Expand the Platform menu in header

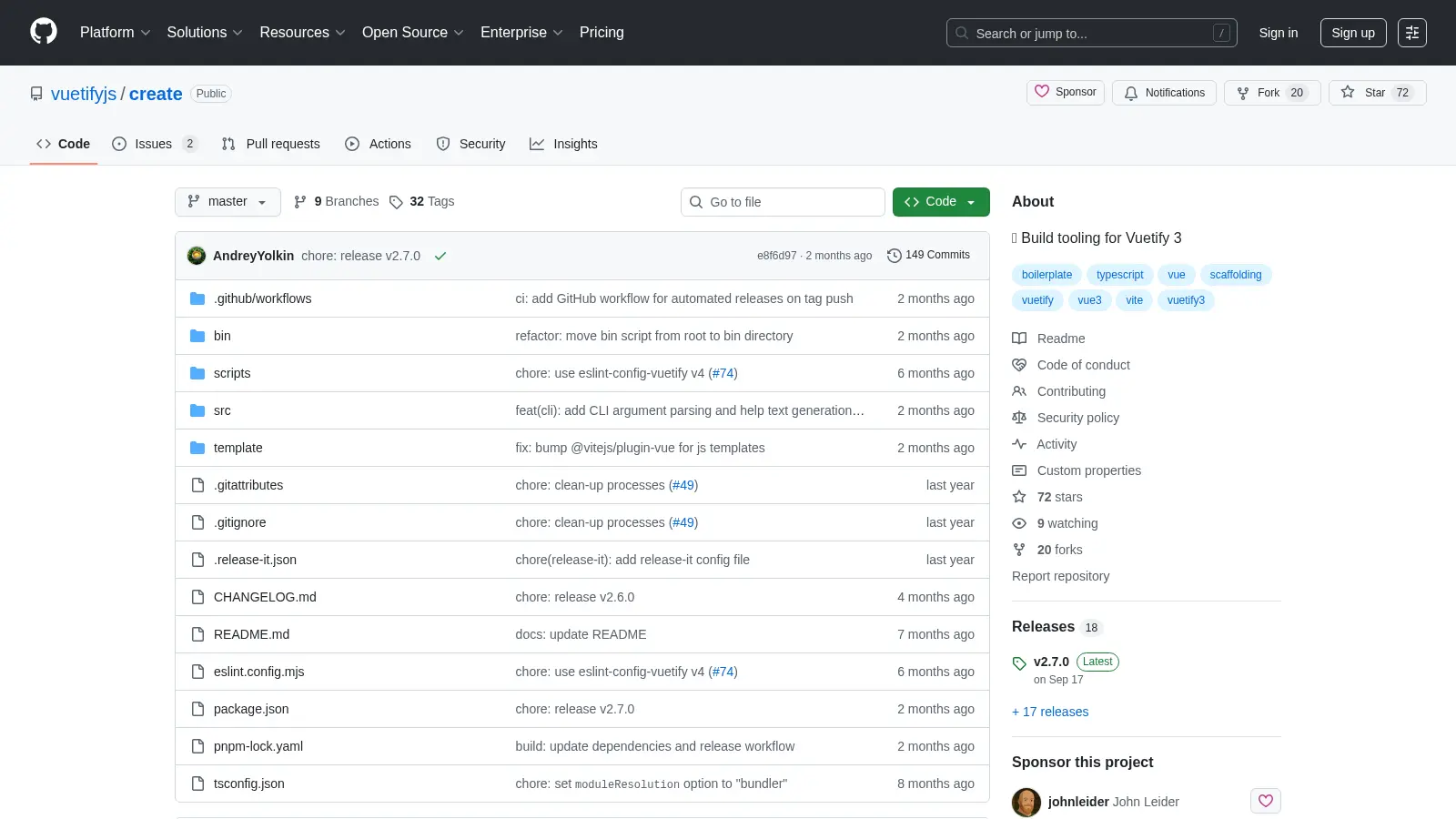(x=115, y=33)
